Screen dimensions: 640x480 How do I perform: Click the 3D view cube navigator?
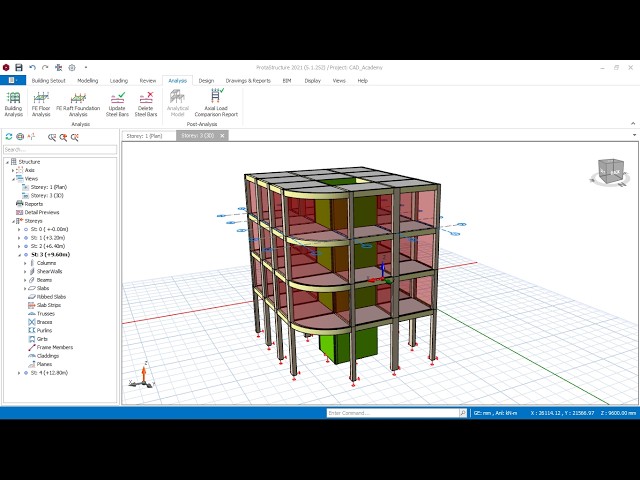[x=610, y=172]
